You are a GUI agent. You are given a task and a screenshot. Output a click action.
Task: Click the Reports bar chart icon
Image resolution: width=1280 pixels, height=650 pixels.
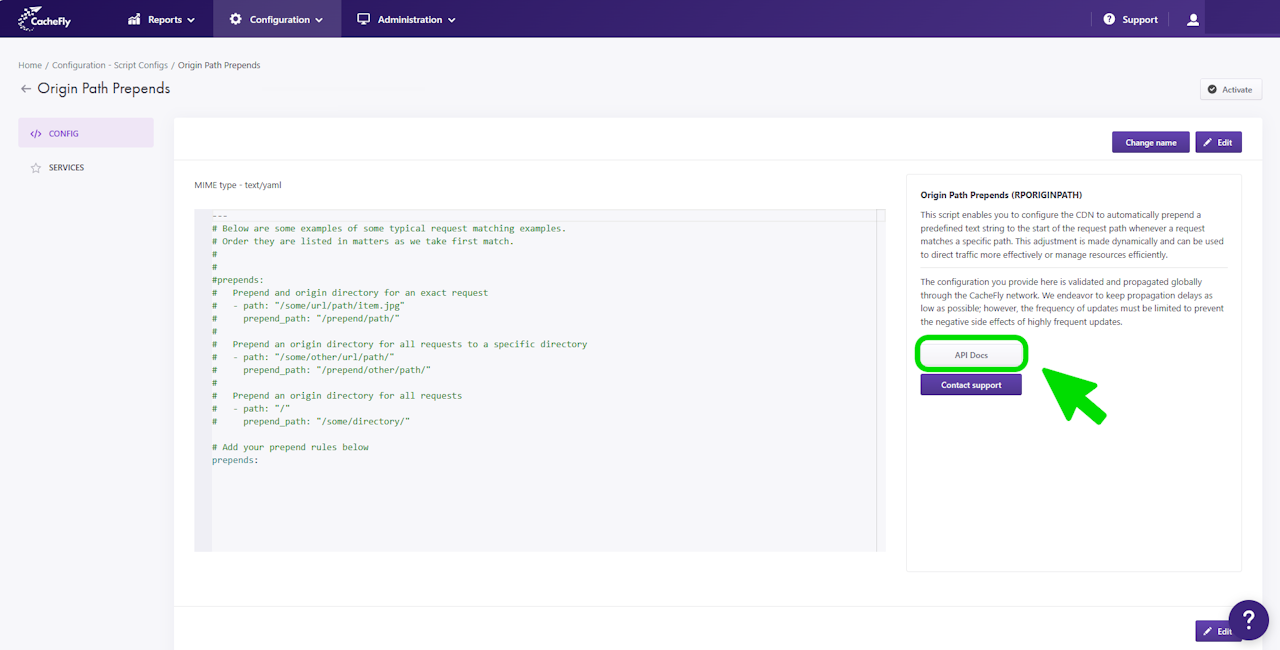134,19
